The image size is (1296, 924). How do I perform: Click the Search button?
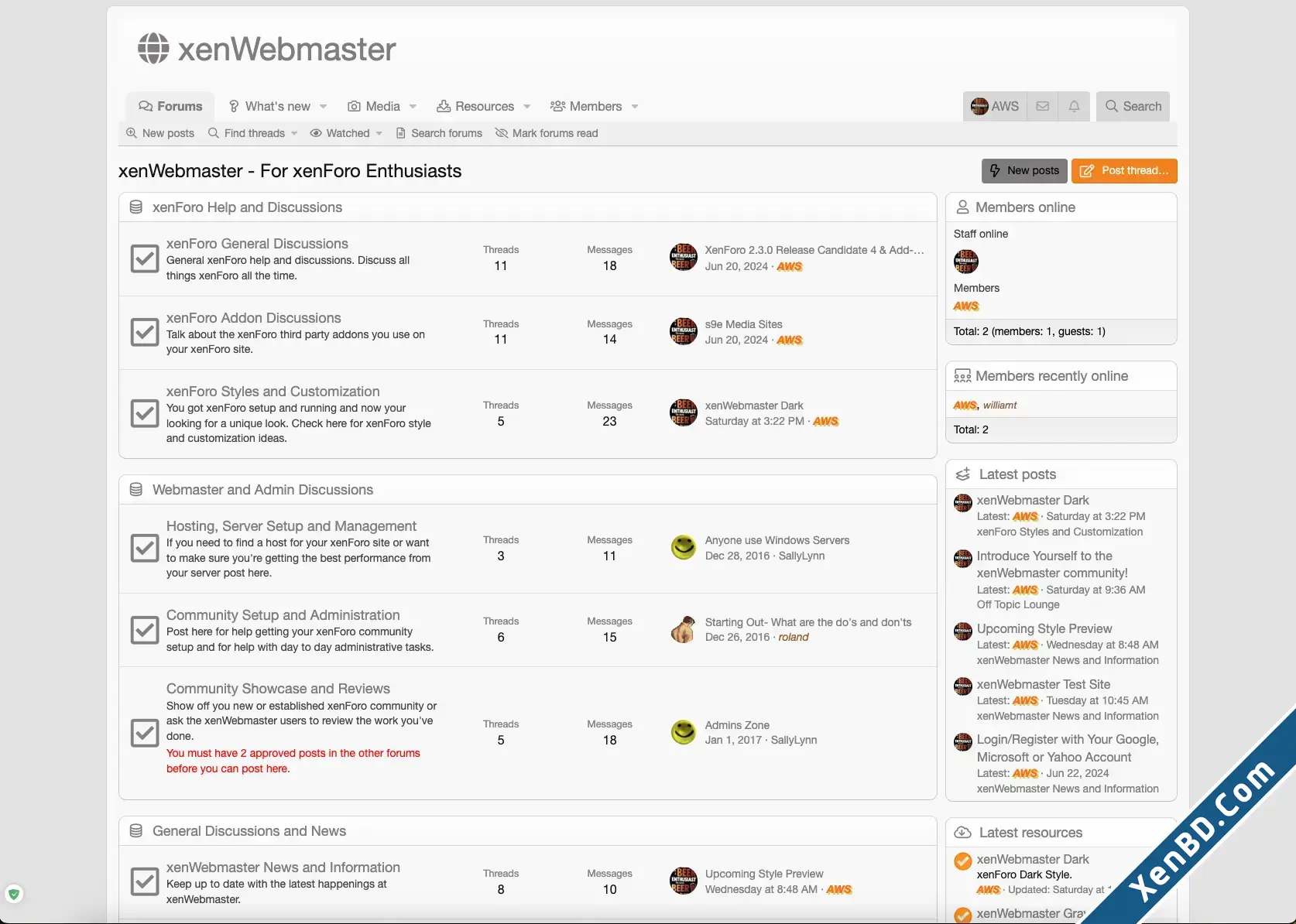click(1133, 106)
